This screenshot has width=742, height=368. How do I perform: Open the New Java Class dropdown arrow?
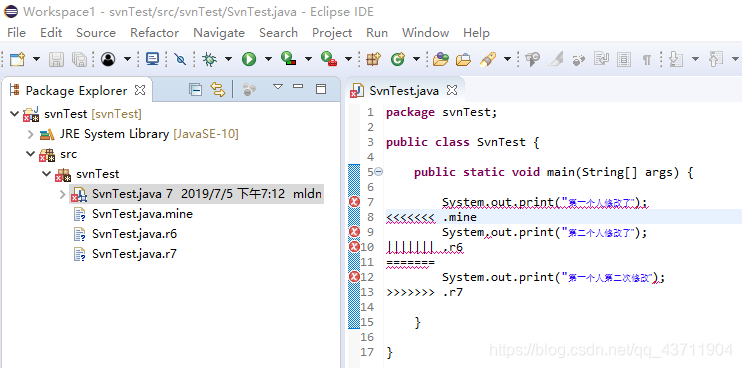[416, 60]
